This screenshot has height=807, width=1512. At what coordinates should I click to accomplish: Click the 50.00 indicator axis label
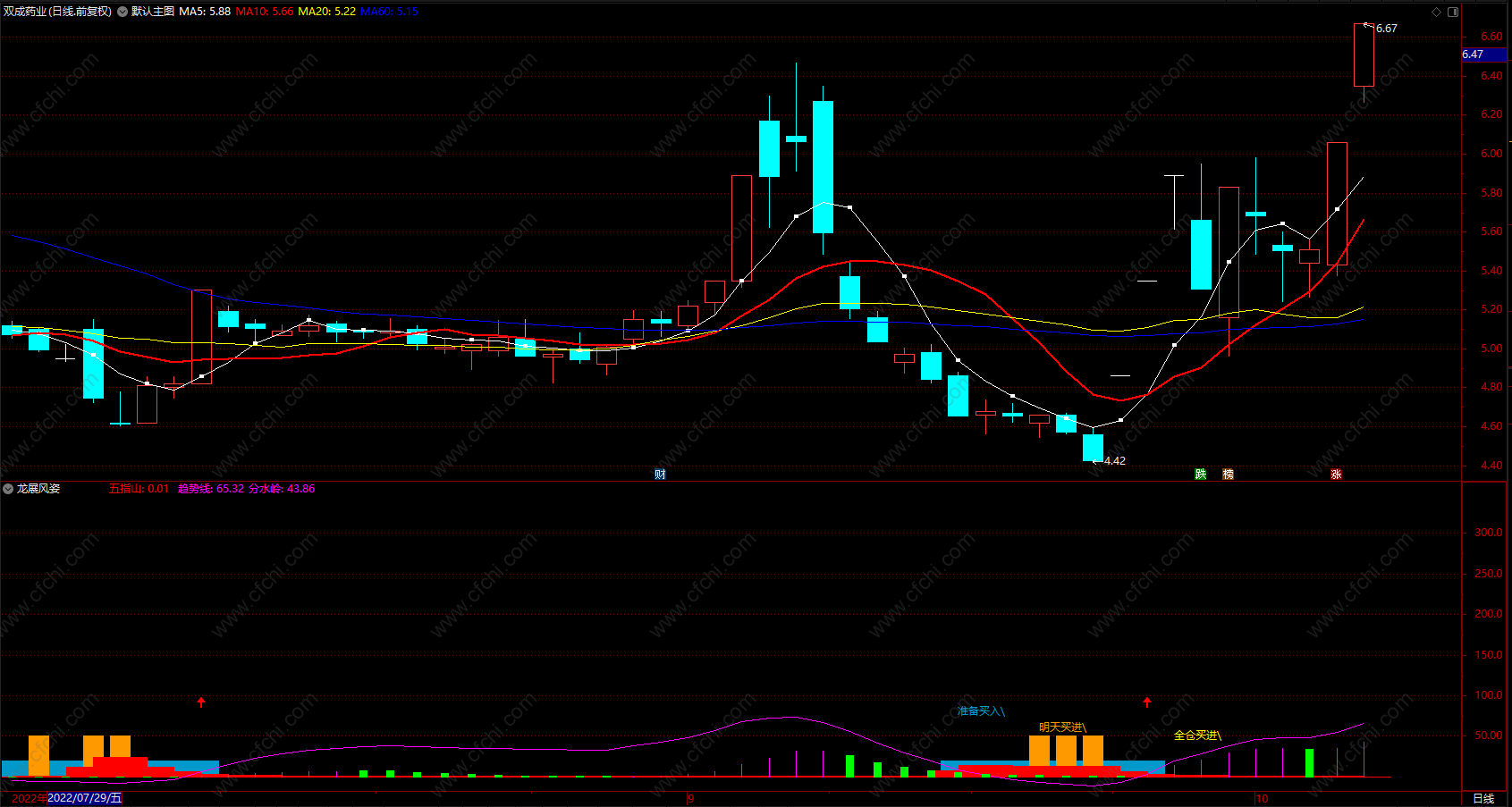[1489, 736]
